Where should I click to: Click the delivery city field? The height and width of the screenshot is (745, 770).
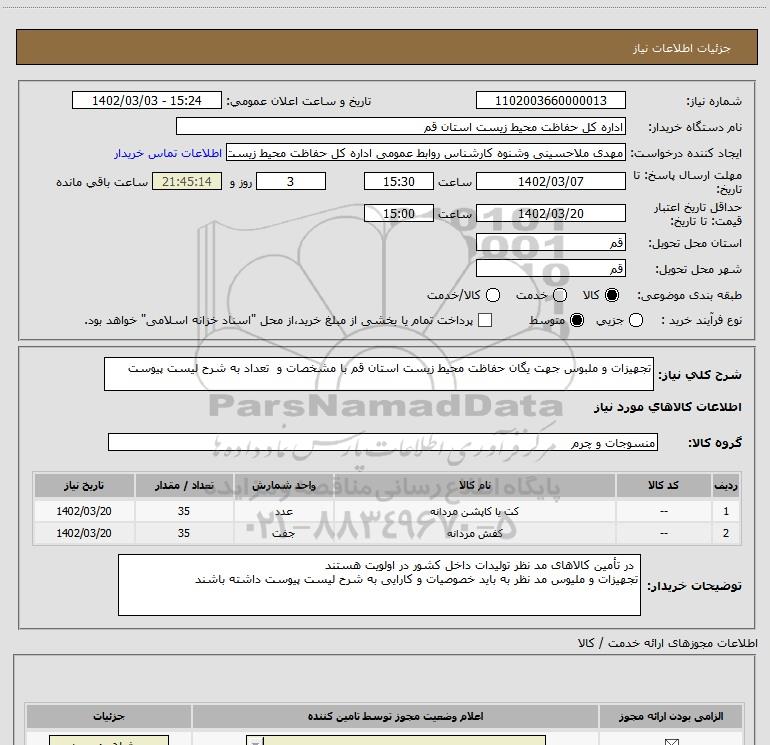[x=550, y=268]
